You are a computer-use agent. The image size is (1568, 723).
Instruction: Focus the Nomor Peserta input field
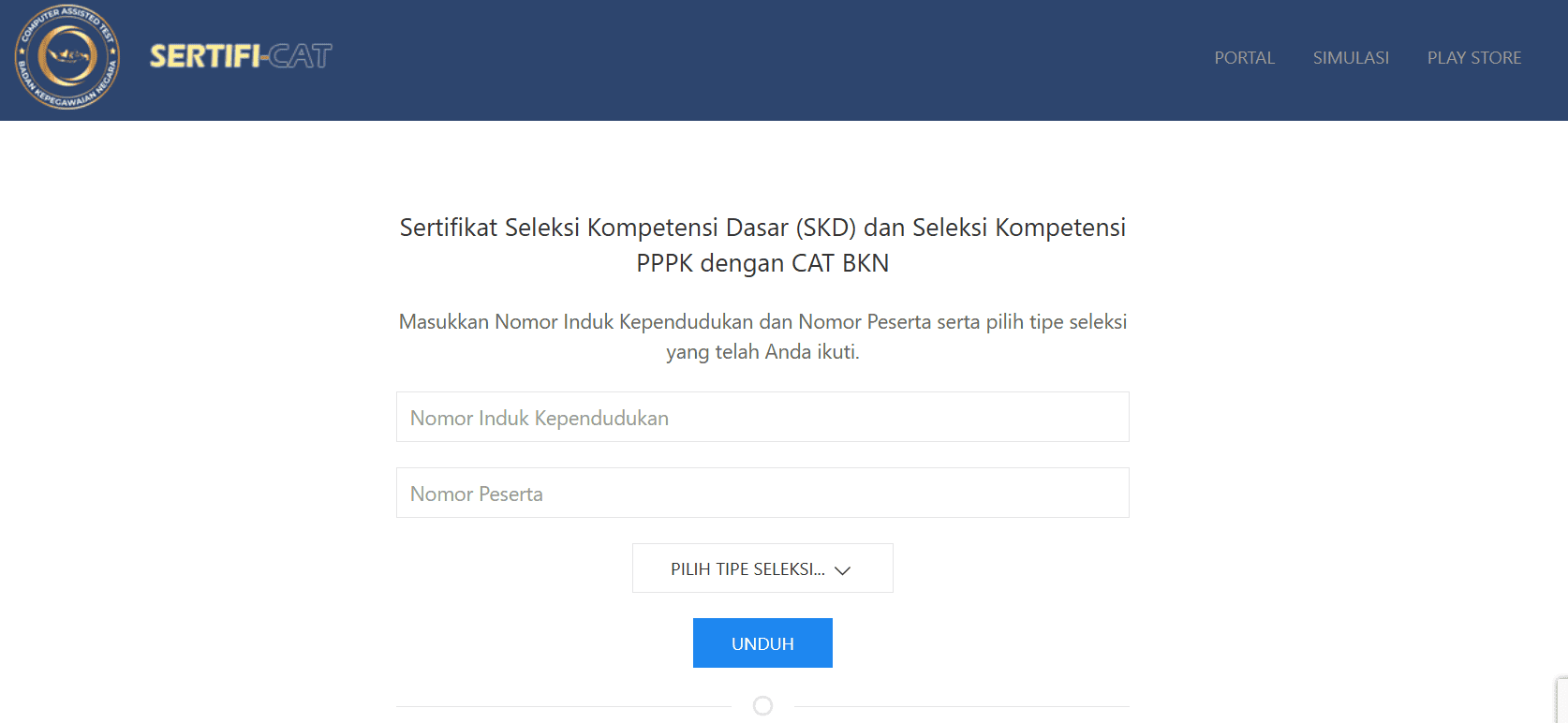coord(762,493)
